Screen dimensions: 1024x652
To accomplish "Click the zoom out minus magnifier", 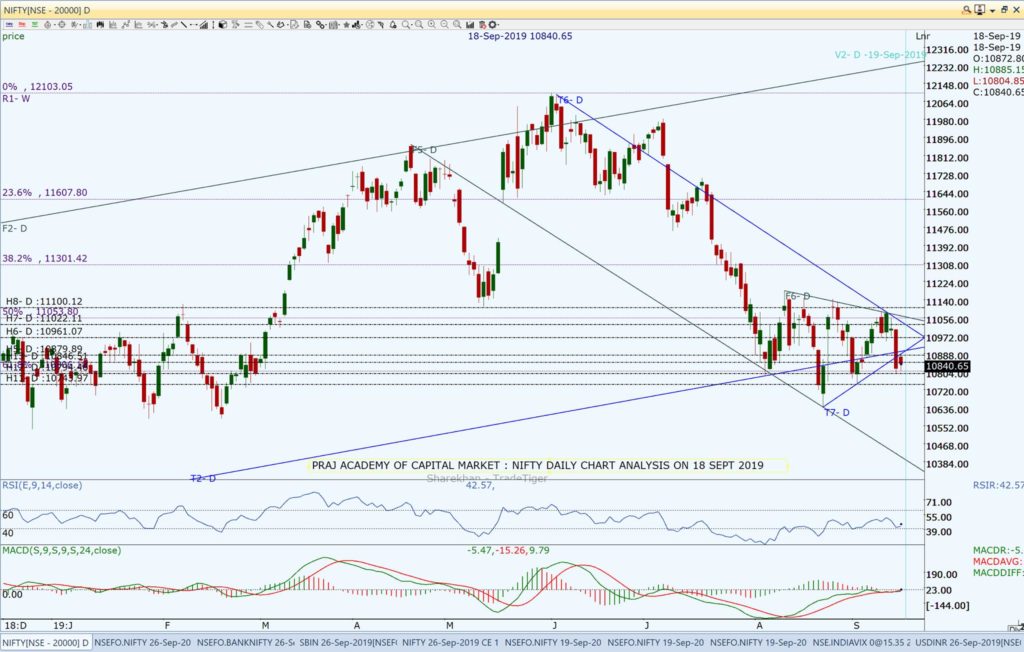I will (x=445, y=25).
